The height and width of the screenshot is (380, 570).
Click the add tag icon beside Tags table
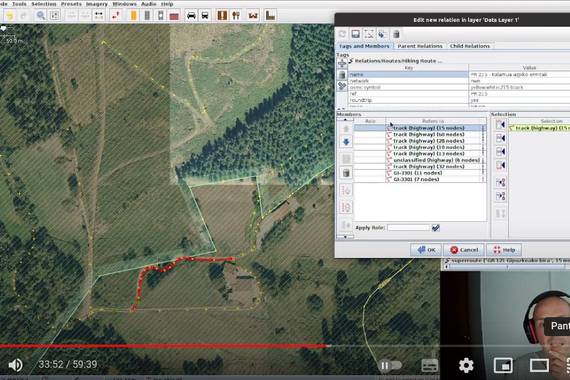[342, 64]
